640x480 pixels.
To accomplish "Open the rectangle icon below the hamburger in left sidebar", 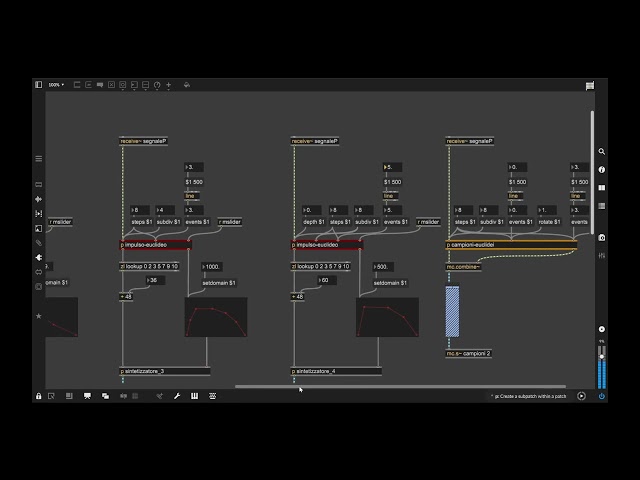I will [x=39, y=184].
